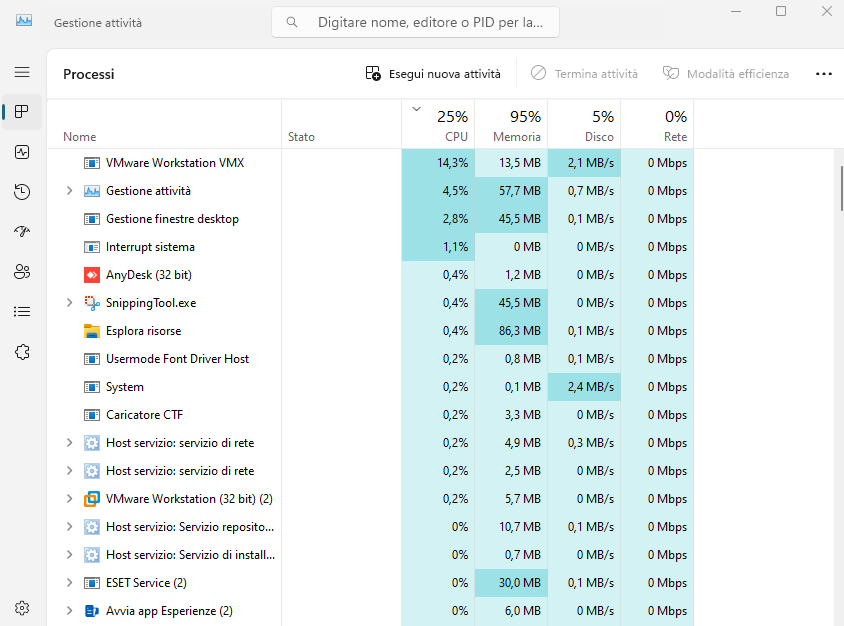Click the ESET Service process icon
Viewport: 844px width, 626px height.
92,583
